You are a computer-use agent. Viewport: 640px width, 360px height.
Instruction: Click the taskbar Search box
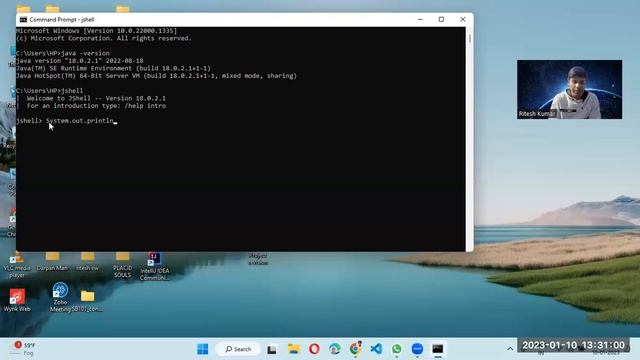[x=238, y=349]
